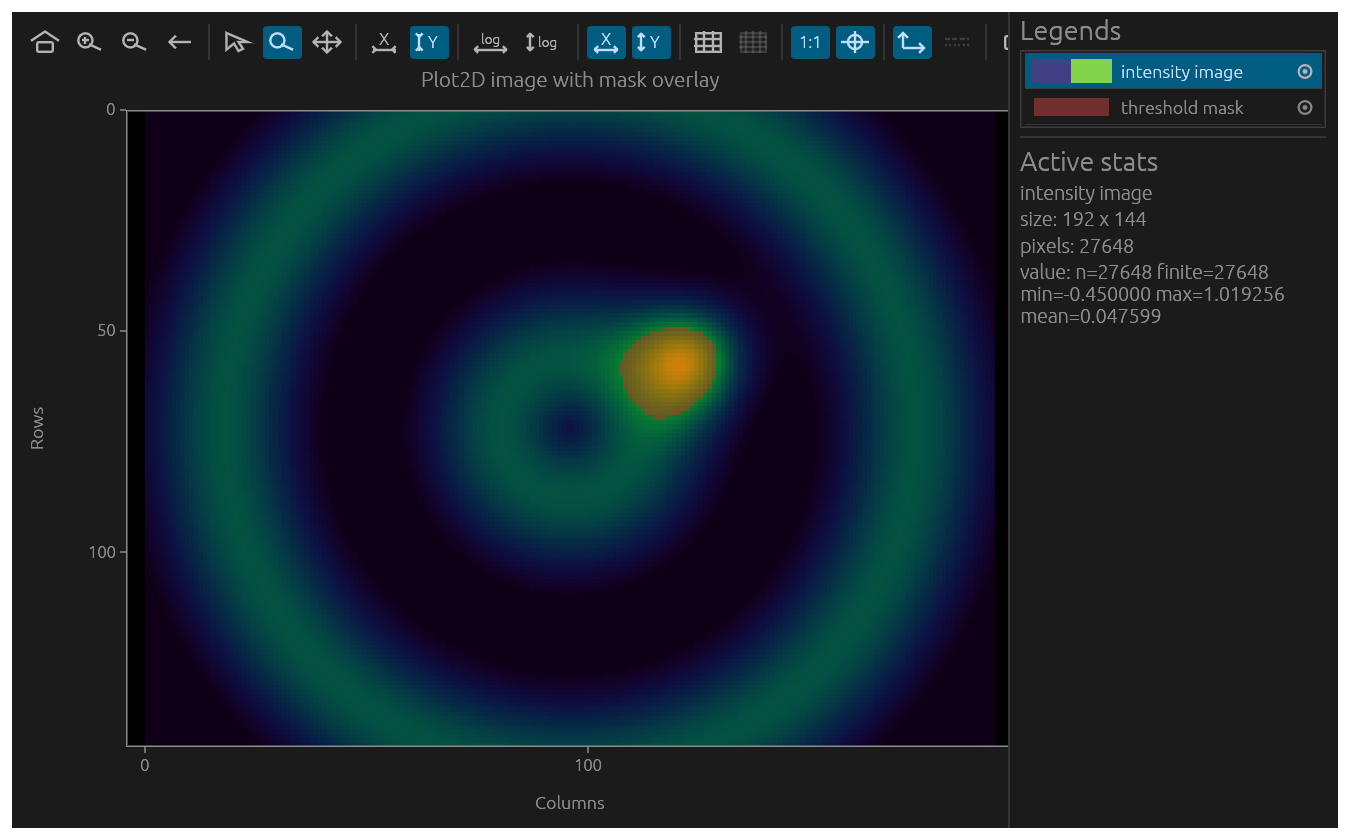The image size is (1350, 840).
Task: Click the mean=0.047599 value
Action: [x=1090, y=317]
